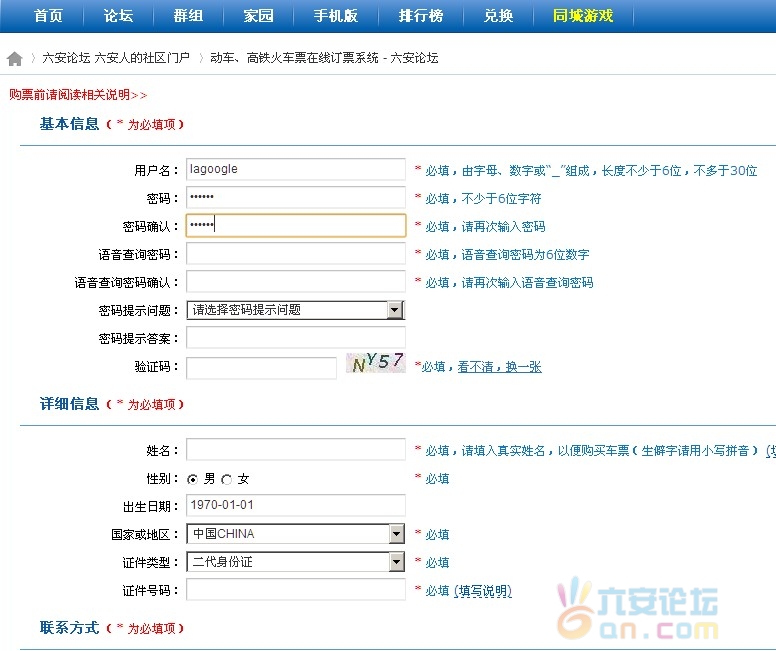Click 详细信息 section heading
This screenshot has width=776, height=651.
69,404
